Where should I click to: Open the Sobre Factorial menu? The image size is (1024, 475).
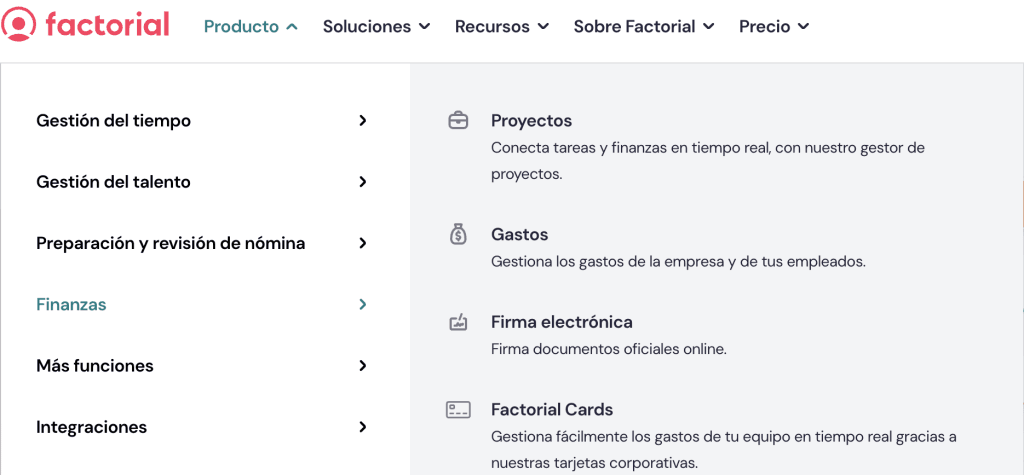point(644,27)
